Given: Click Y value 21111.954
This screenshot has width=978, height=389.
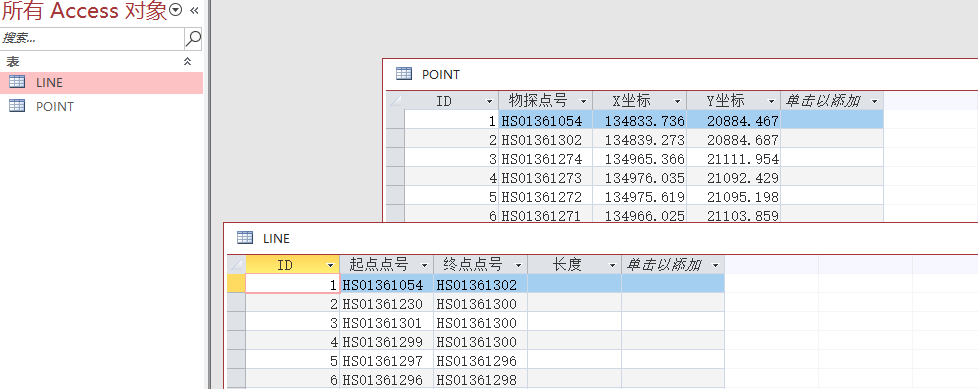Looking at the screenshot, I should click(x=734, y=159).
